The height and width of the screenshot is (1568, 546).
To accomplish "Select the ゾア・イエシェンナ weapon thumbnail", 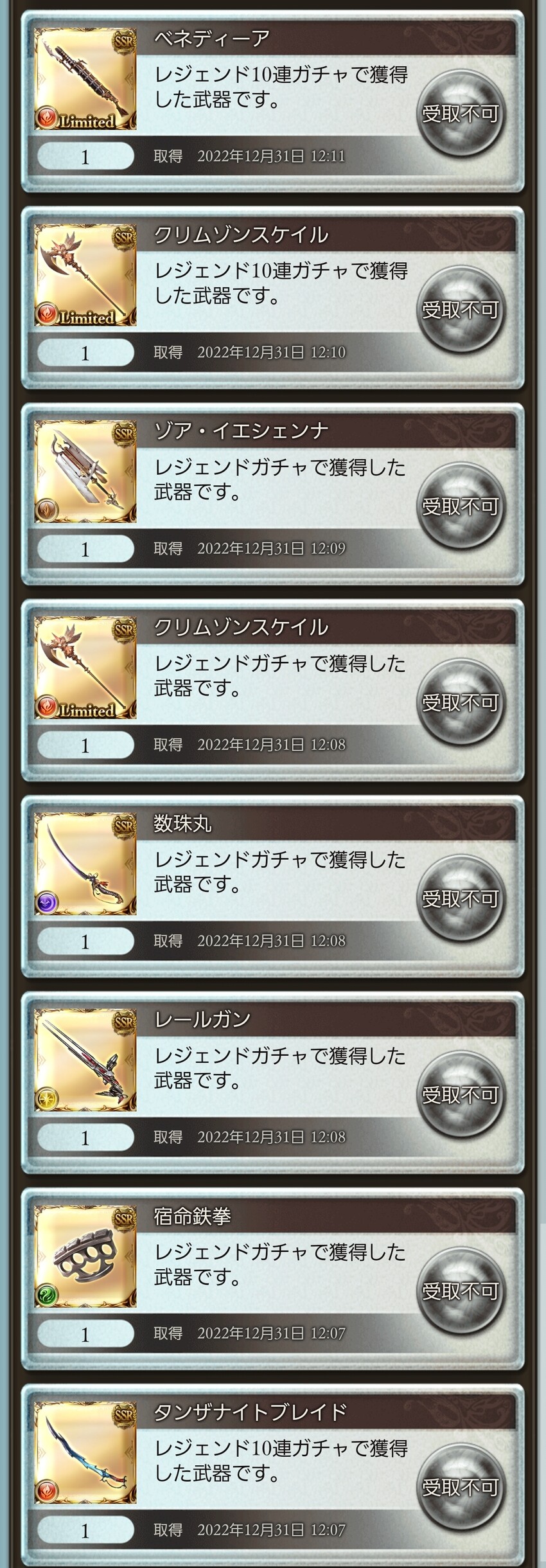I will tap(85, 472).
